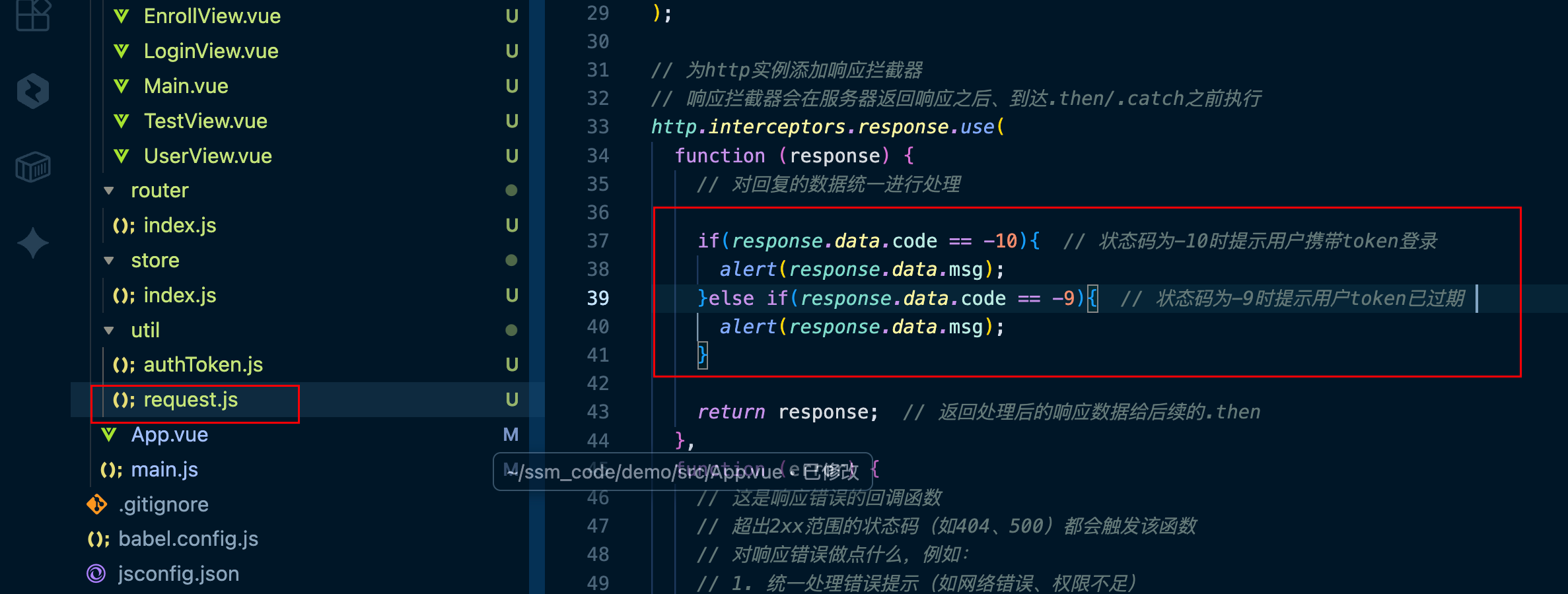
Task: Click the closing brace on line 41
Action: pyautogui.click(x=703, y=355)
